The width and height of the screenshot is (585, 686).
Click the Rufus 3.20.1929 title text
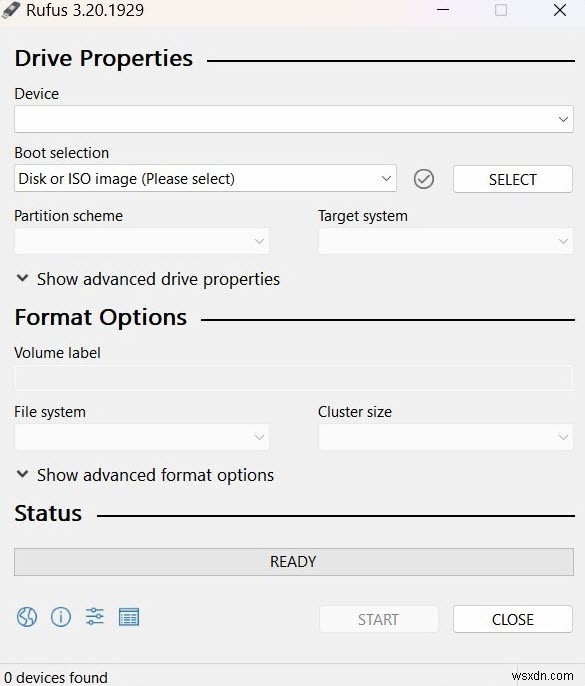pos(85,10)
